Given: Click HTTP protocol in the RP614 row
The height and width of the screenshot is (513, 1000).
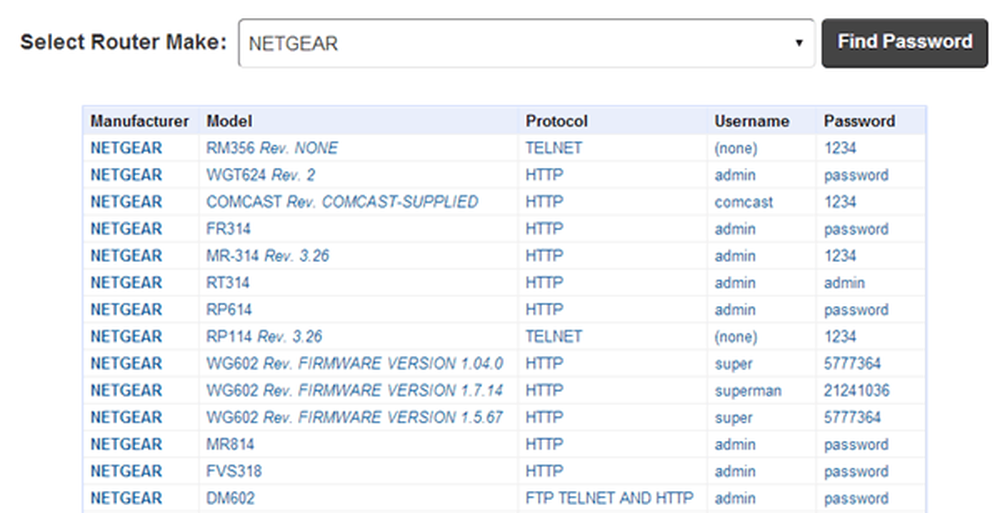Looking at the screenshot, I should coord(544,309).
